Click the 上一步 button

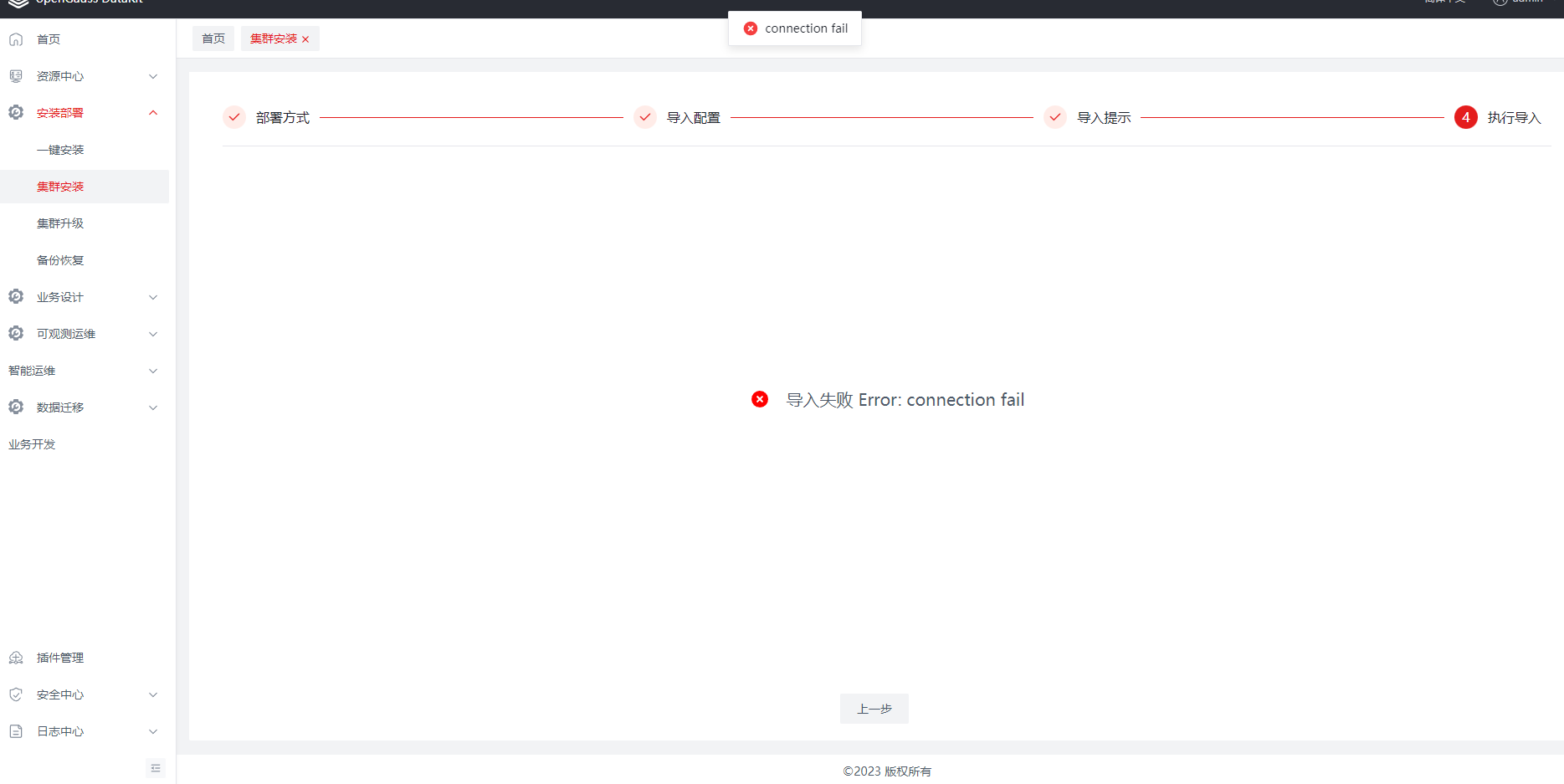coord(874,709)
